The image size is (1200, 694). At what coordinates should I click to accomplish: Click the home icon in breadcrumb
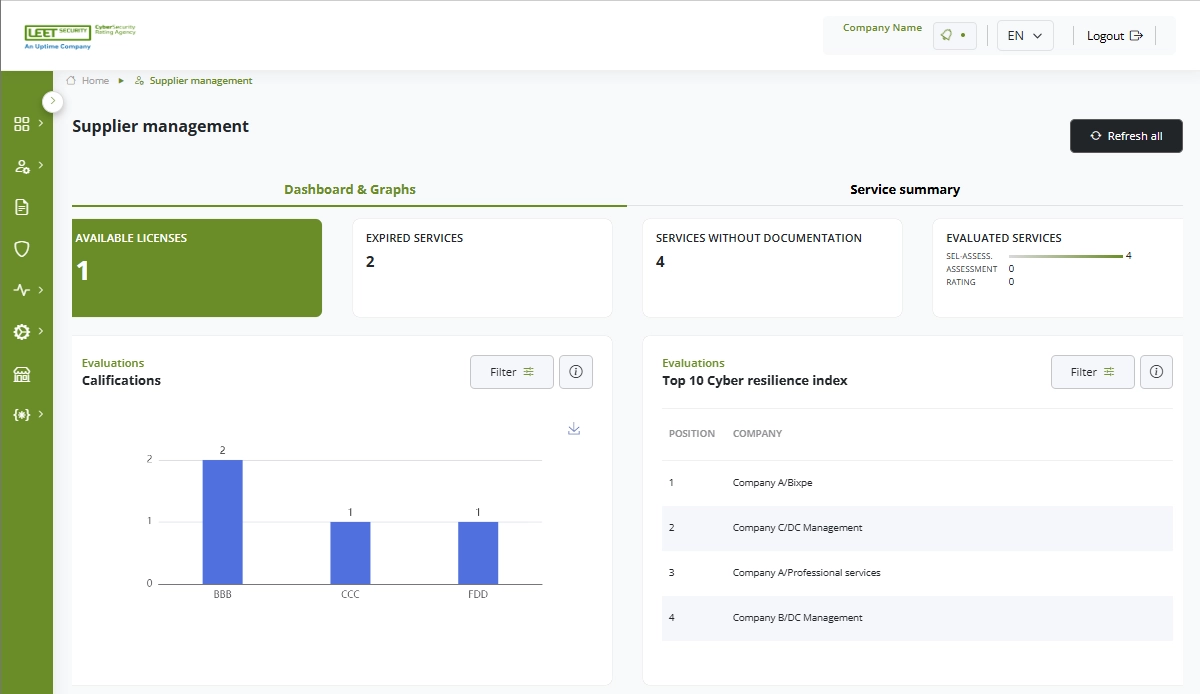click(71, 80)
